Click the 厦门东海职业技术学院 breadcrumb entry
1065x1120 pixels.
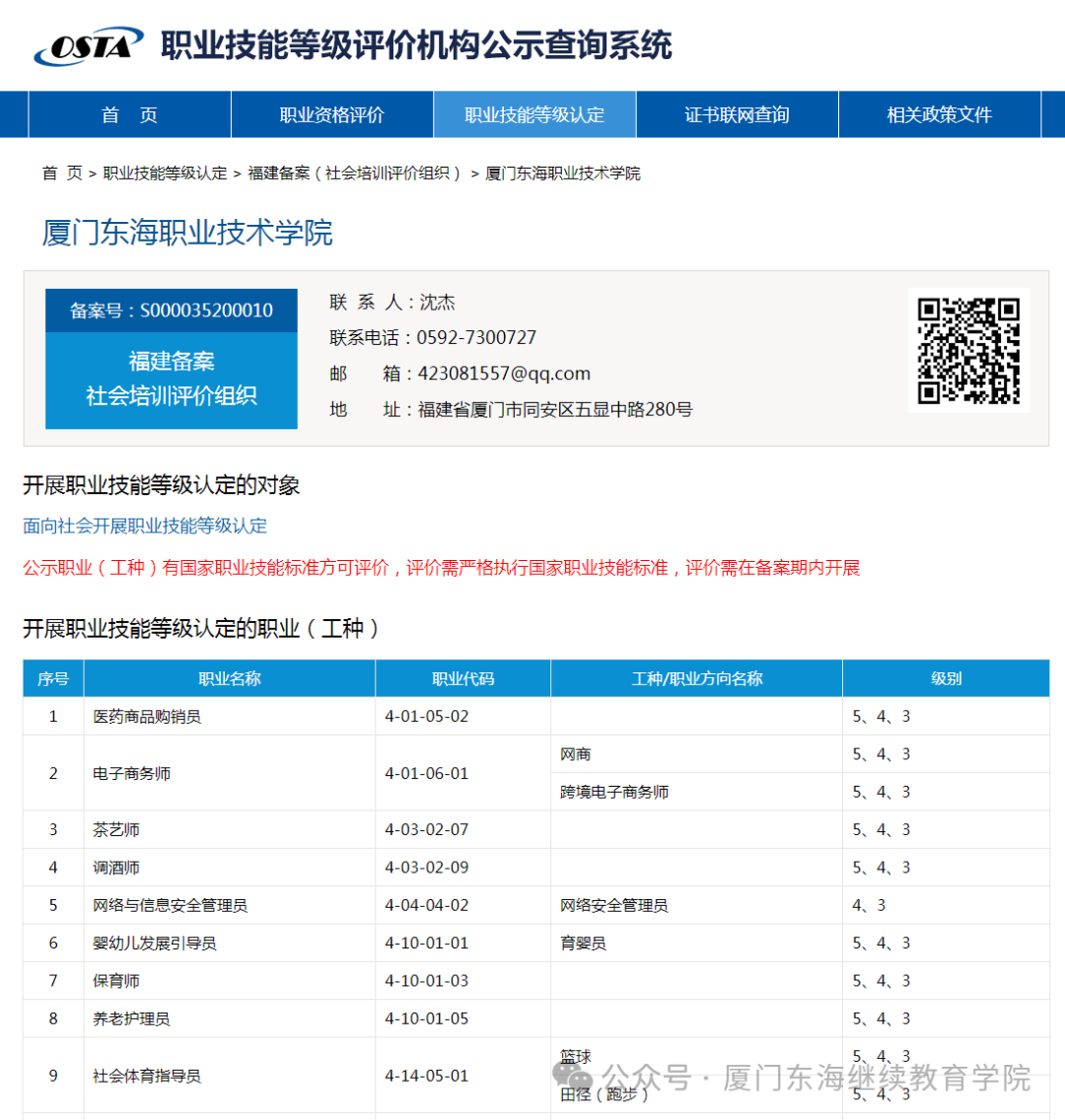[x=563, y=173]
